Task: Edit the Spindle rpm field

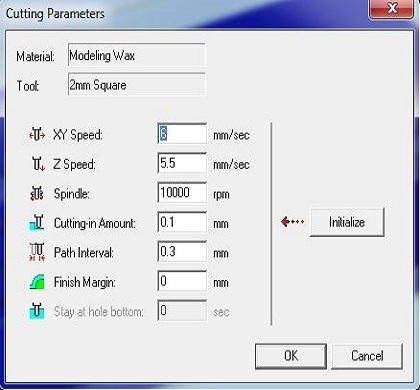Action: [x=182, y=193]
